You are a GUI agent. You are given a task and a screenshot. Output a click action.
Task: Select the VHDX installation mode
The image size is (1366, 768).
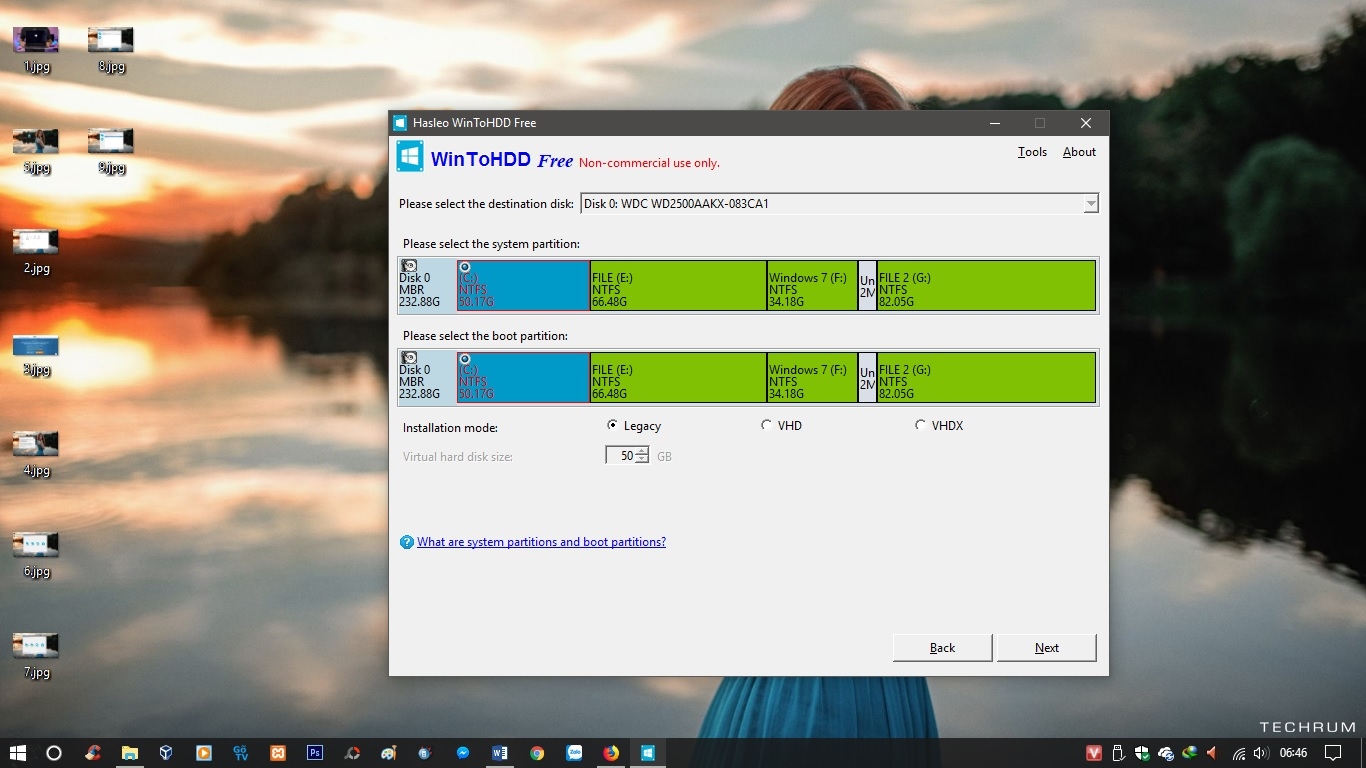(938, 426)
